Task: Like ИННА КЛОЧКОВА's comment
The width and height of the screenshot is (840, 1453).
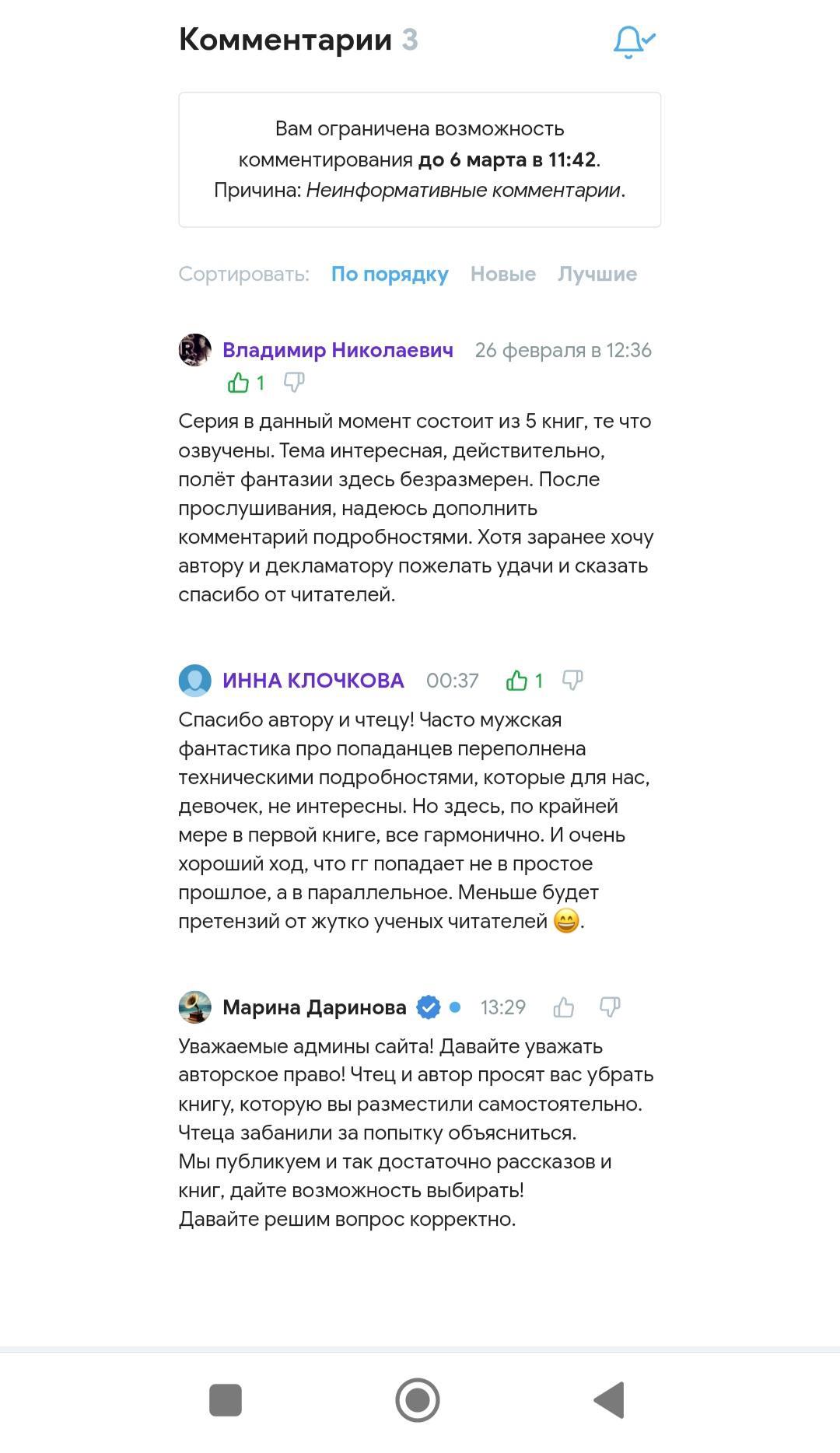Action: click(517, 681)
